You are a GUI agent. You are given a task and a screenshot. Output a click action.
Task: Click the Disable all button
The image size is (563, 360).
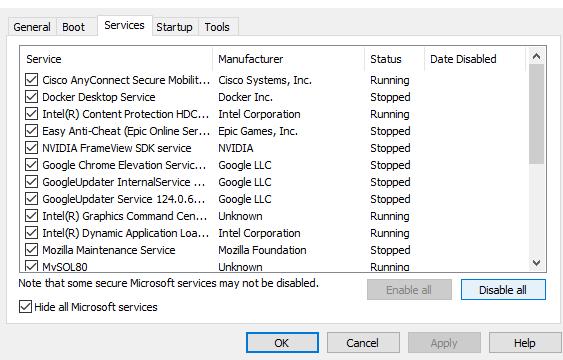pos(503,290)
